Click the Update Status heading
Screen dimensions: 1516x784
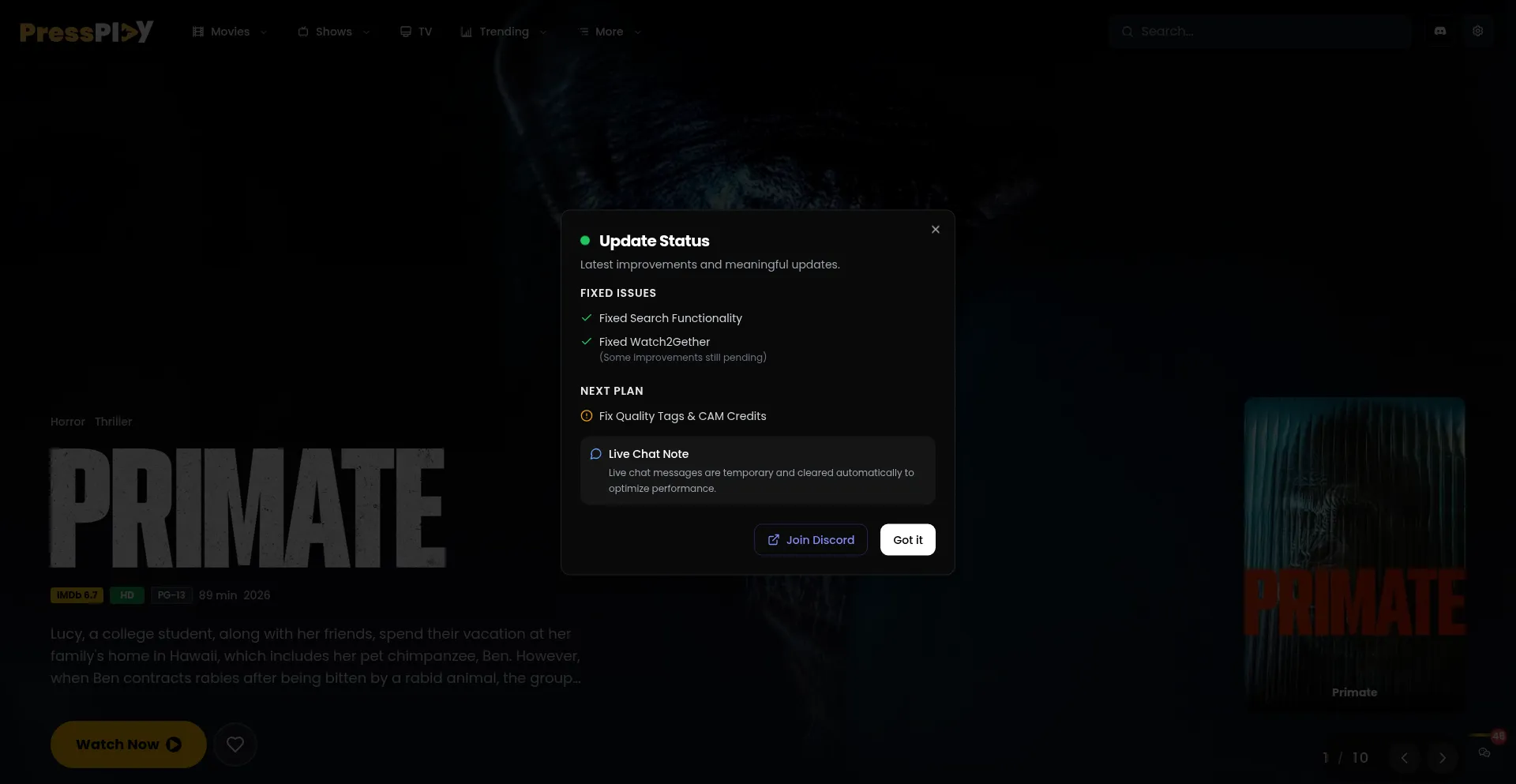[655, 241]
